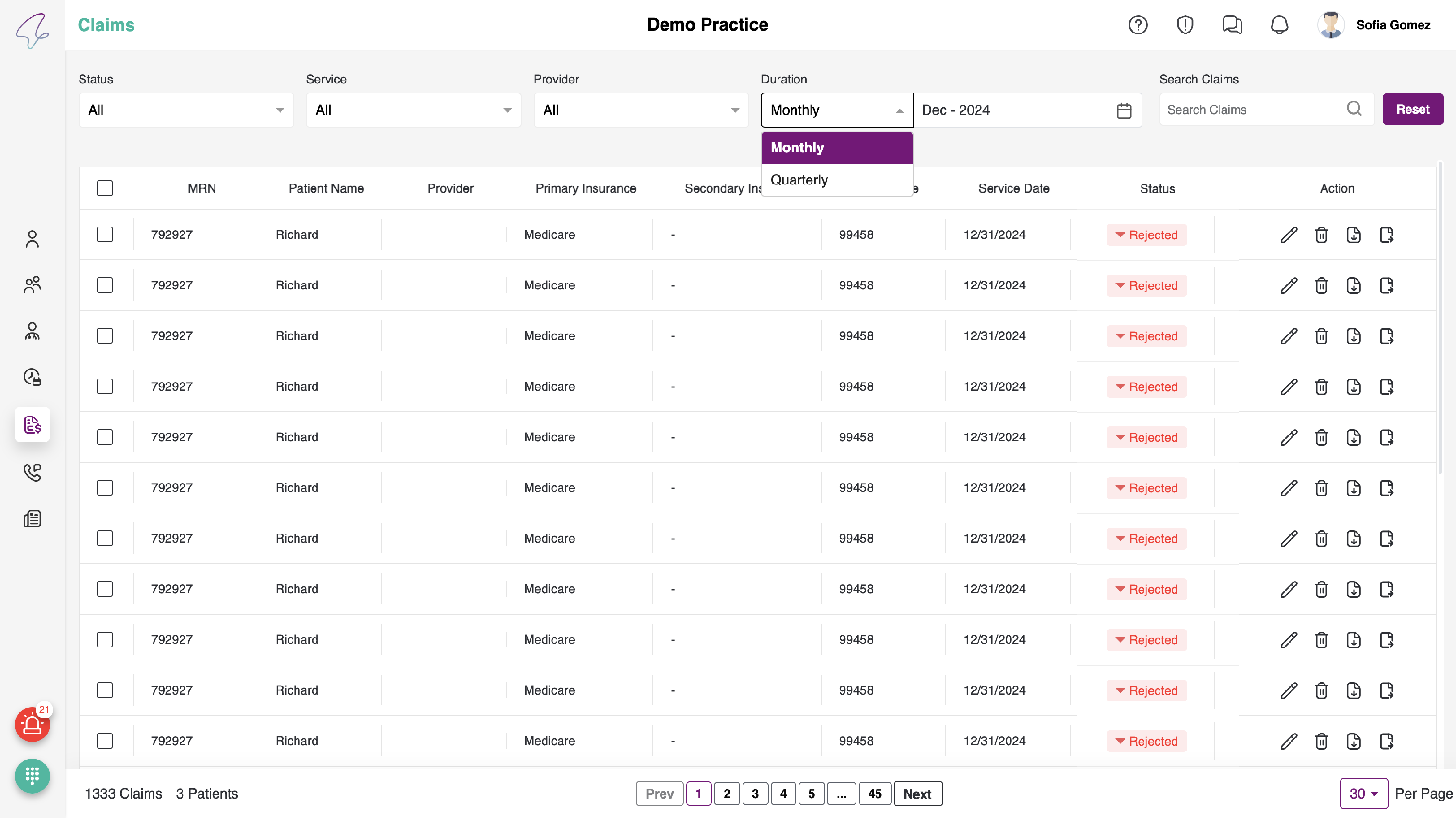Click the purple Reset button
The image size is (1456, 818).
coord(1412,109)
